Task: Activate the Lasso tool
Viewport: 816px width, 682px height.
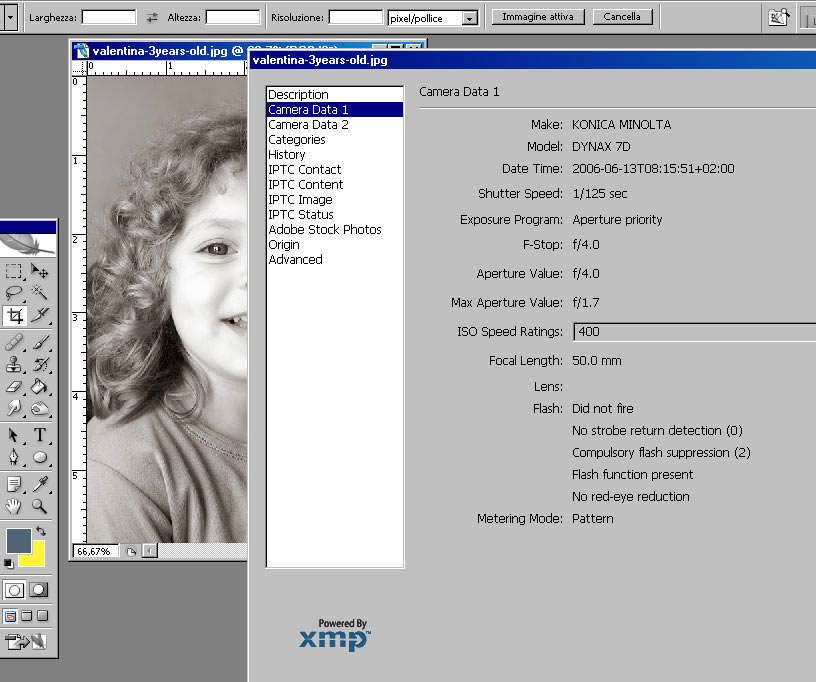Action: coord(15,293)
